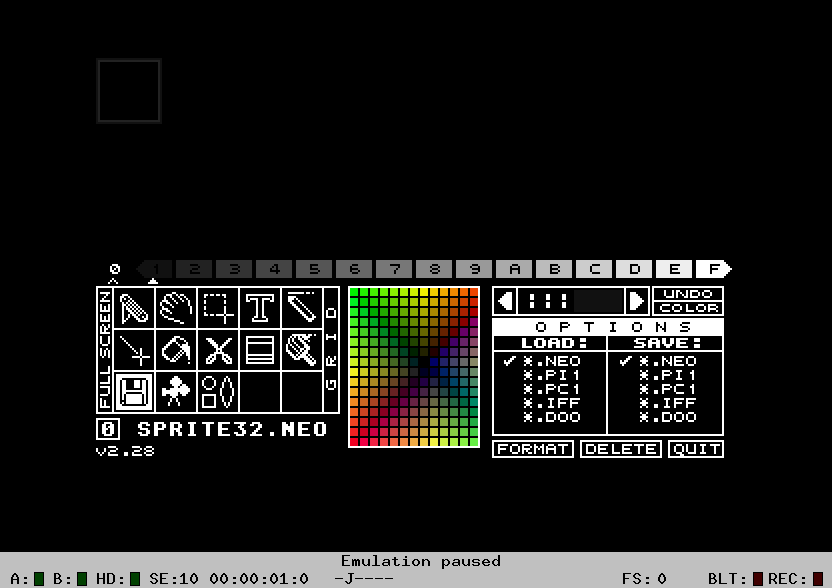
Task: Select the Paint bucket fill tool
Action: pos(176,350)
